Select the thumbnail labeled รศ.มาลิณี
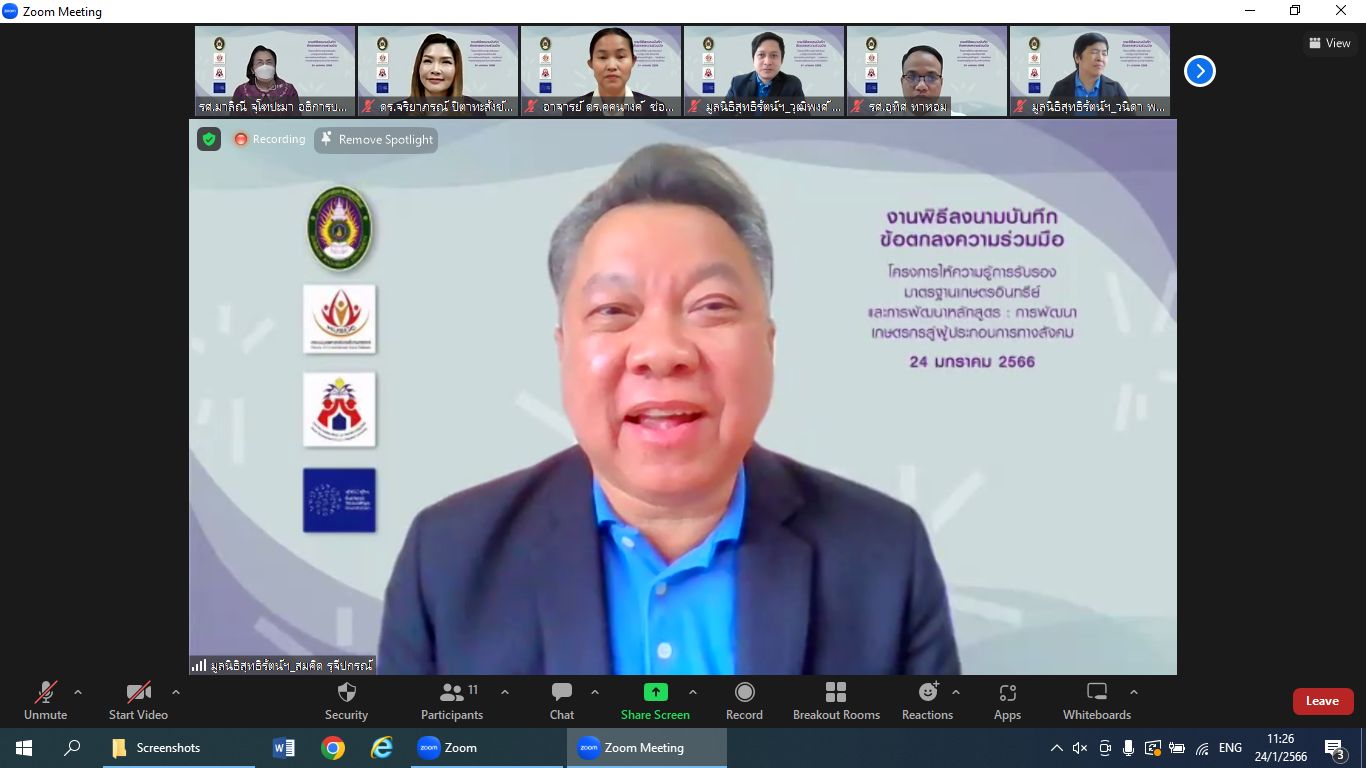 point(275,71)
